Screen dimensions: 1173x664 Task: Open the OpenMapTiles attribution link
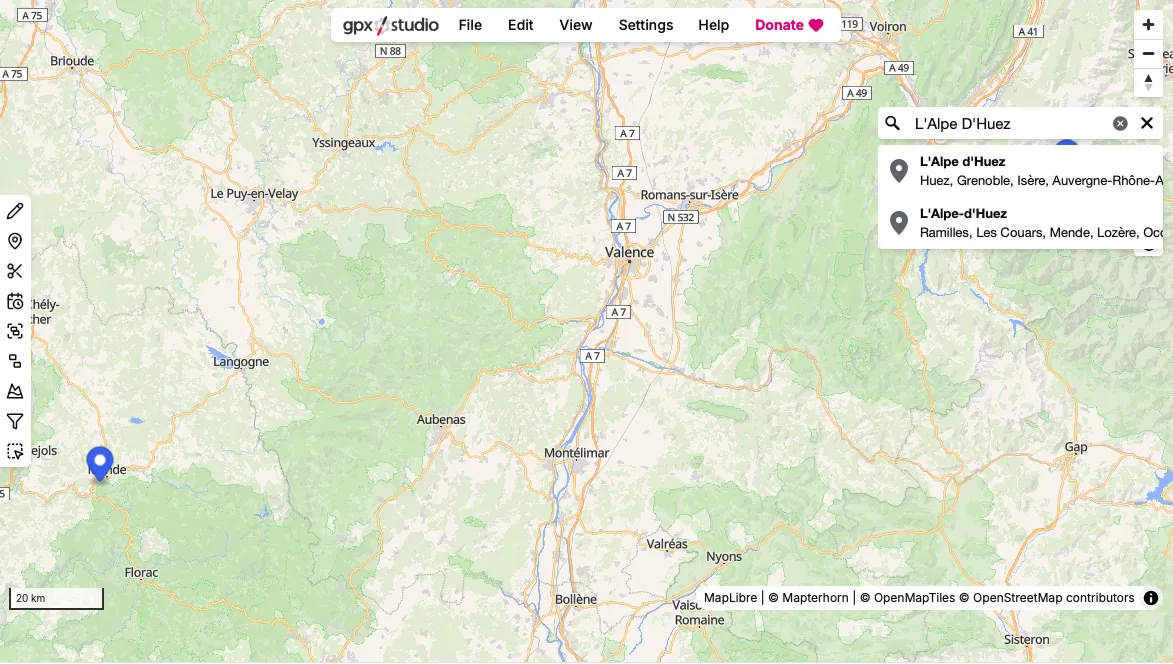[907, 597]
